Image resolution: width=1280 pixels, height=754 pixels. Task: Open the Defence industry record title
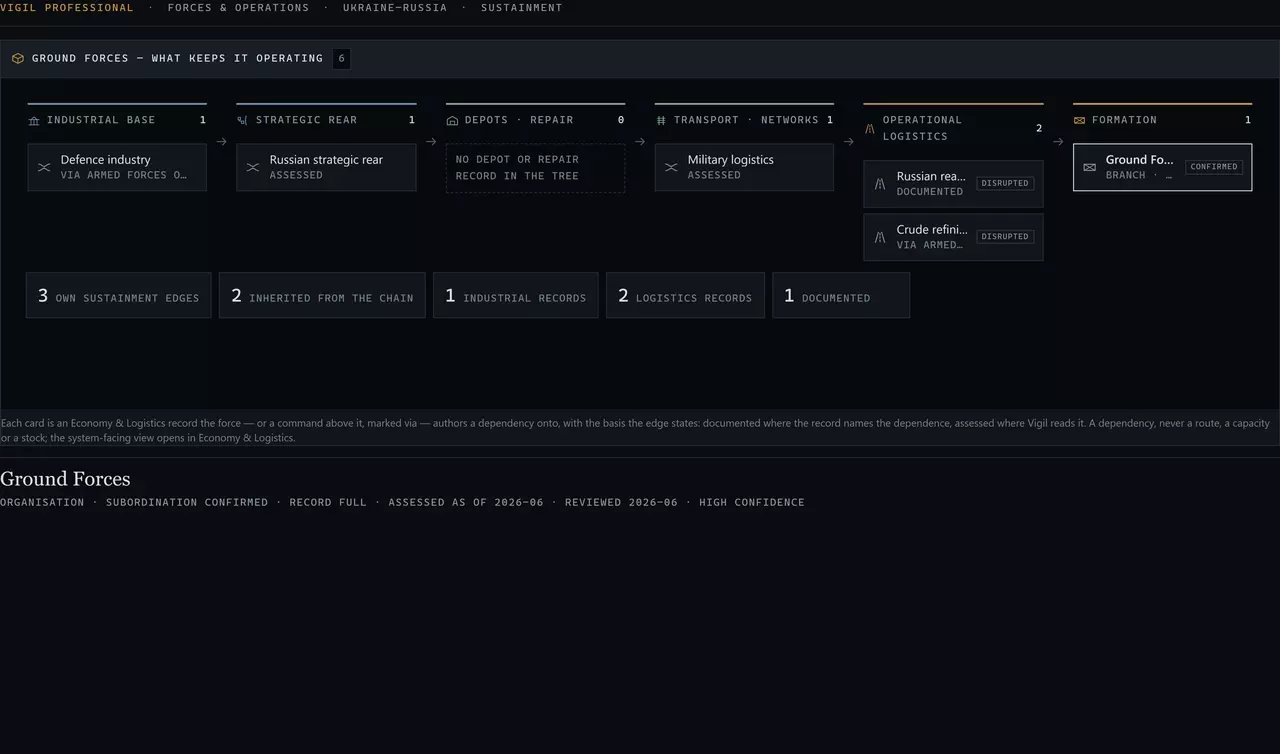(x=105, y=160)
